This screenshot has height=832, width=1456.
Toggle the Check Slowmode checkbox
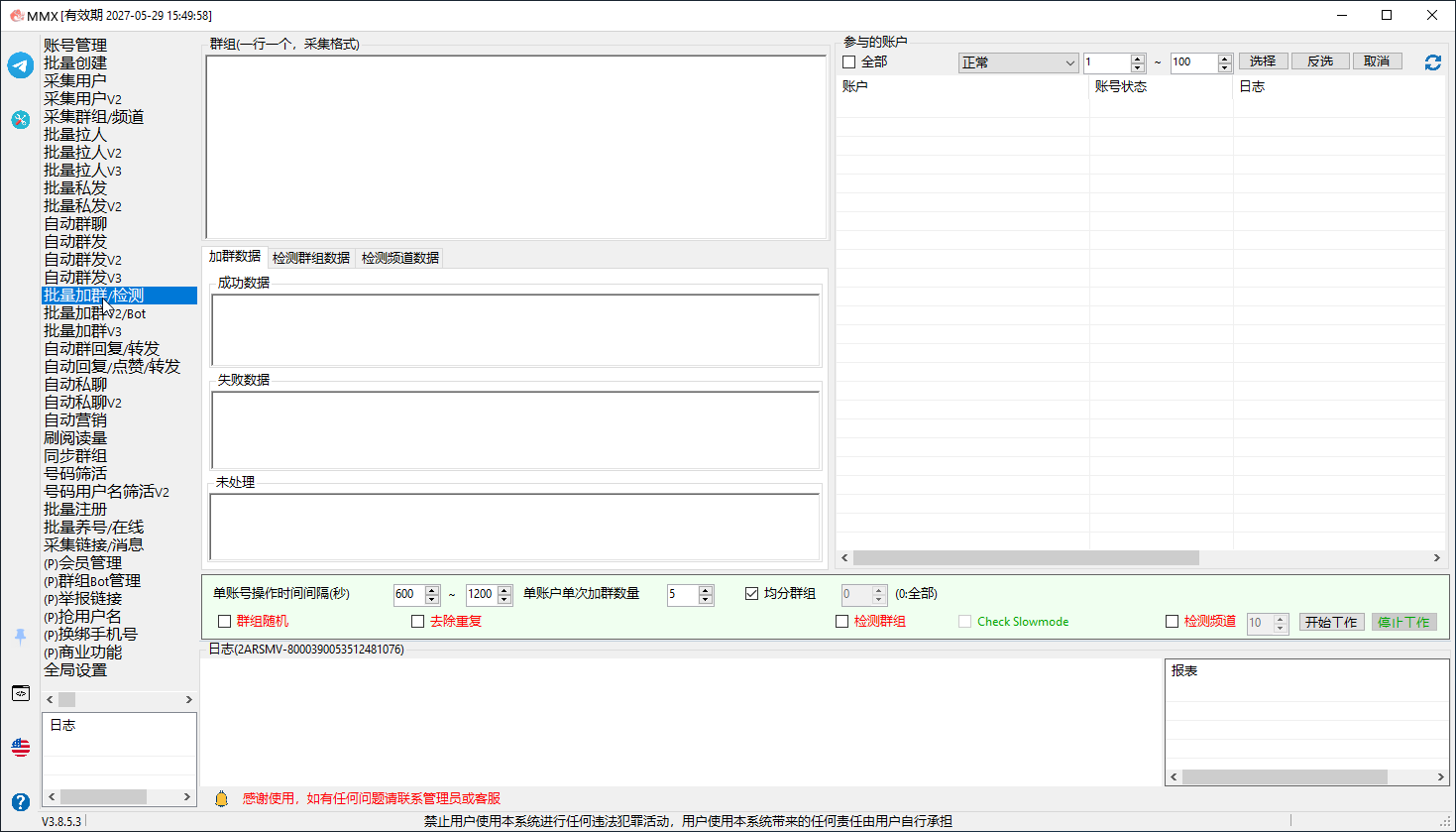(965, 622)
